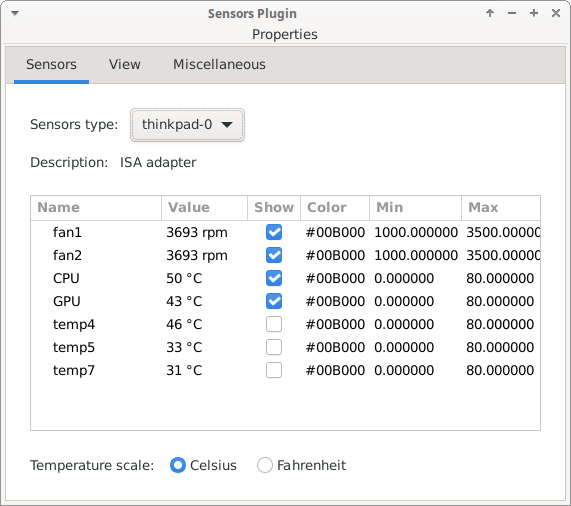This screenshot has width=571, height=506.
Task: Click the Show column header
Action: click(x=274, y=207)
